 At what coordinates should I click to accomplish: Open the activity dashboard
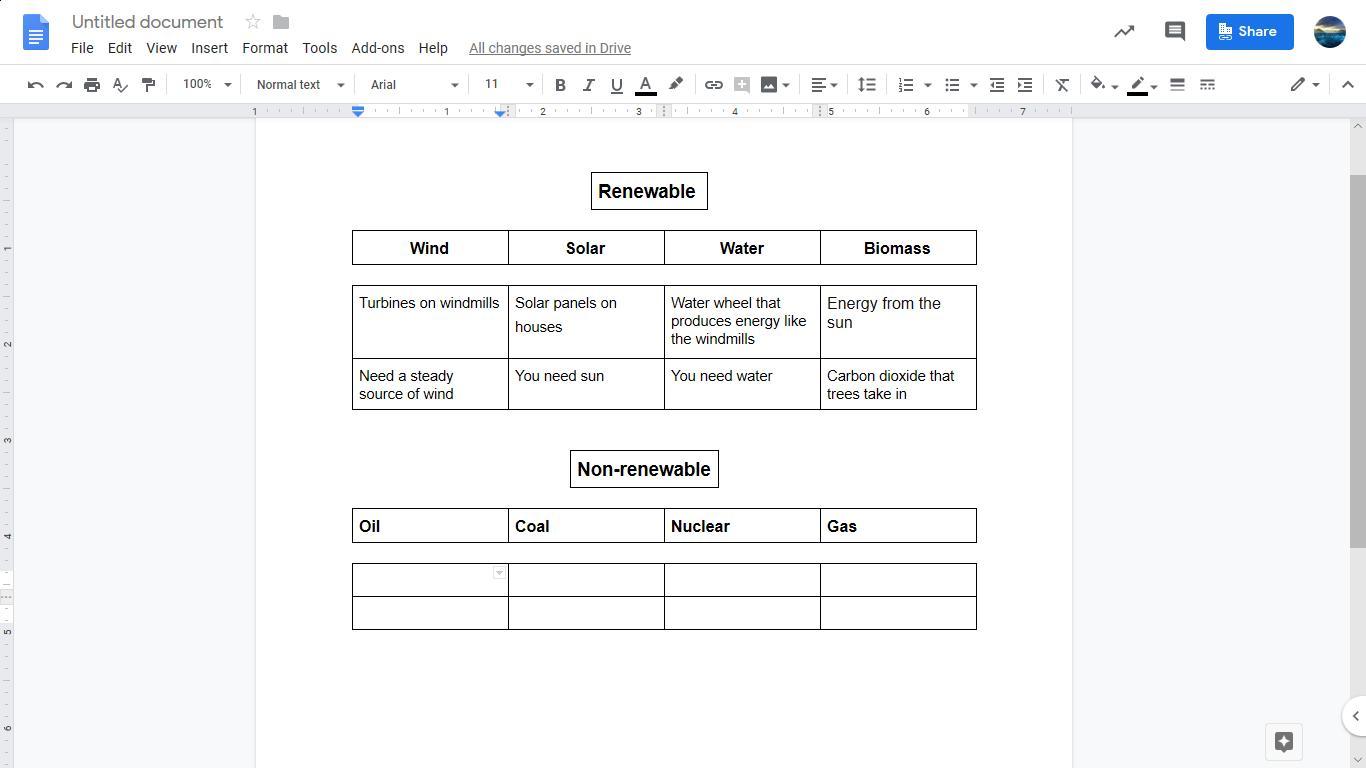[x=1124, y=32]
